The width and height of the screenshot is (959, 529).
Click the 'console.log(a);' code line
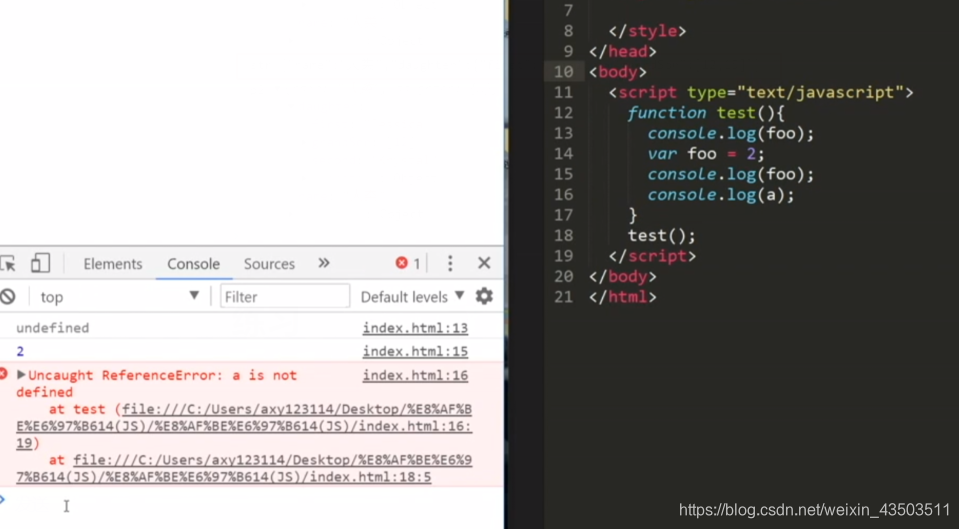(x=720, y=194)
